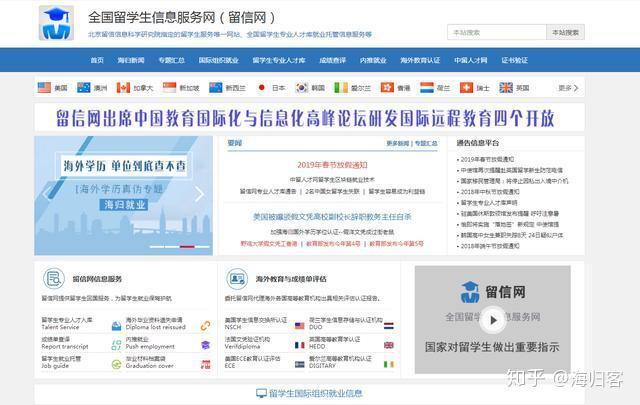Click the site search input field
The width and height of the screenshot is (640, 405).
point(497,32)
